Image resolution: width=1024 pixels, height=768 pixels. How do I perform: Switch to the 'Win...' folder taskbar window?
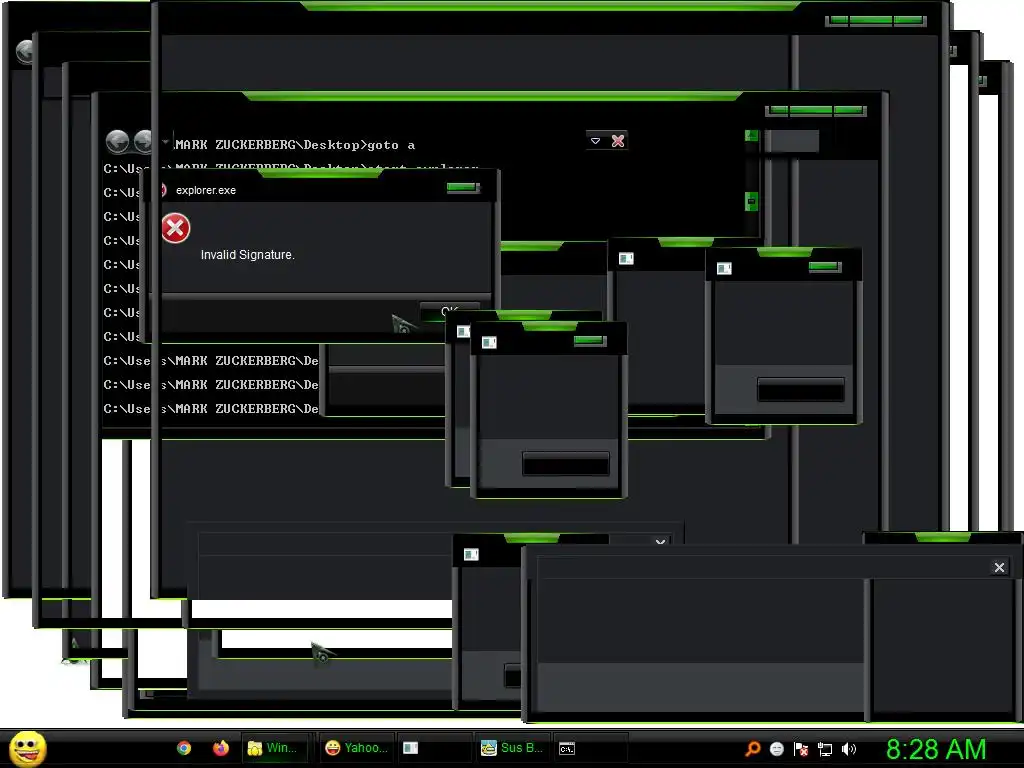[274, 748]
